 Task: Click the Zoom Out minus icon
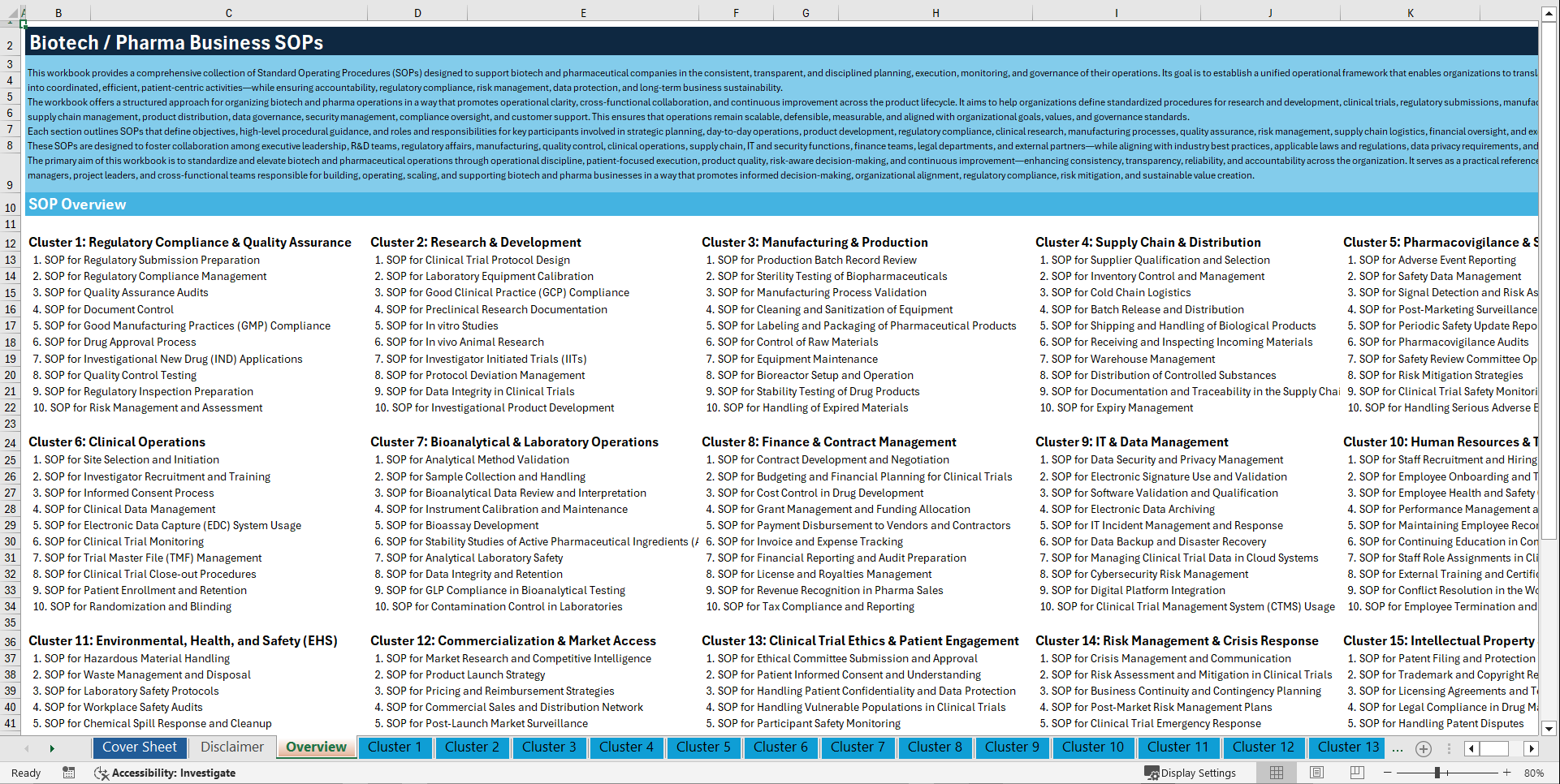1388,772
